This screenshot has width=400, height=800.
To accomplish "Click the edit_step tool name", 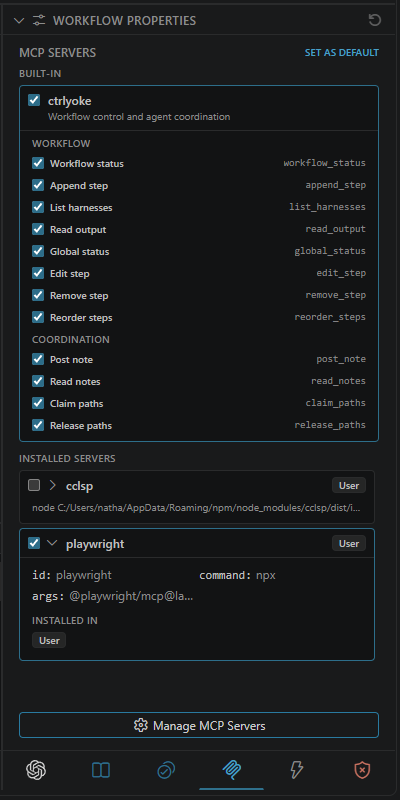I will (x=341, y=273).
